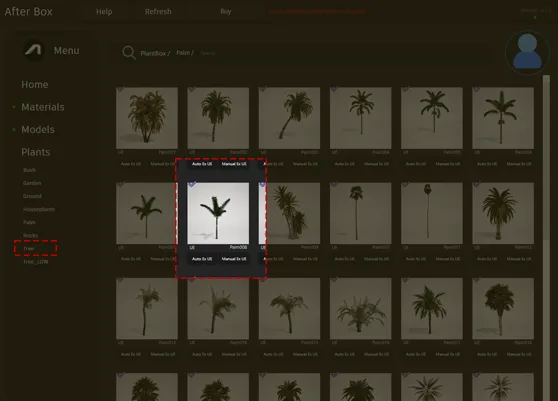Select the Tree category in the sidebar
The height and width of the screenshot is (401, 558).
[29, 248]
